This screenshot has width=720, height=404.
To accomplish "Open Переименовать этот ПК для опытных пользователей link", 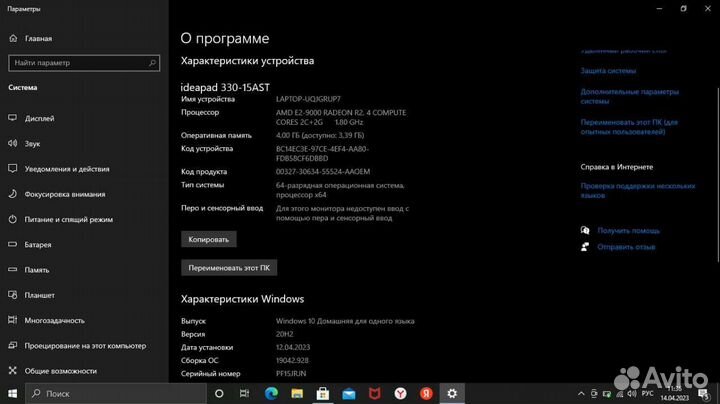I will 629,127.
